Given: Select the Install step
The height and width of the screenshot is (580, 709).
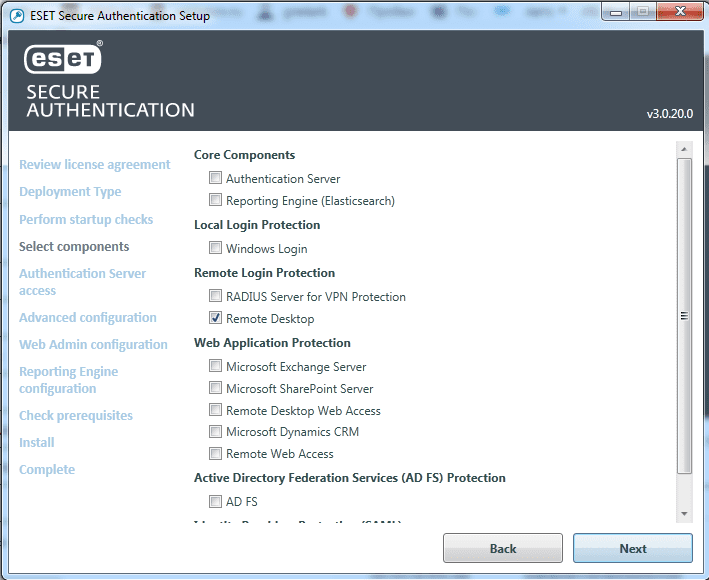Looking at the screenshot, I should click(x=37, y=443).
